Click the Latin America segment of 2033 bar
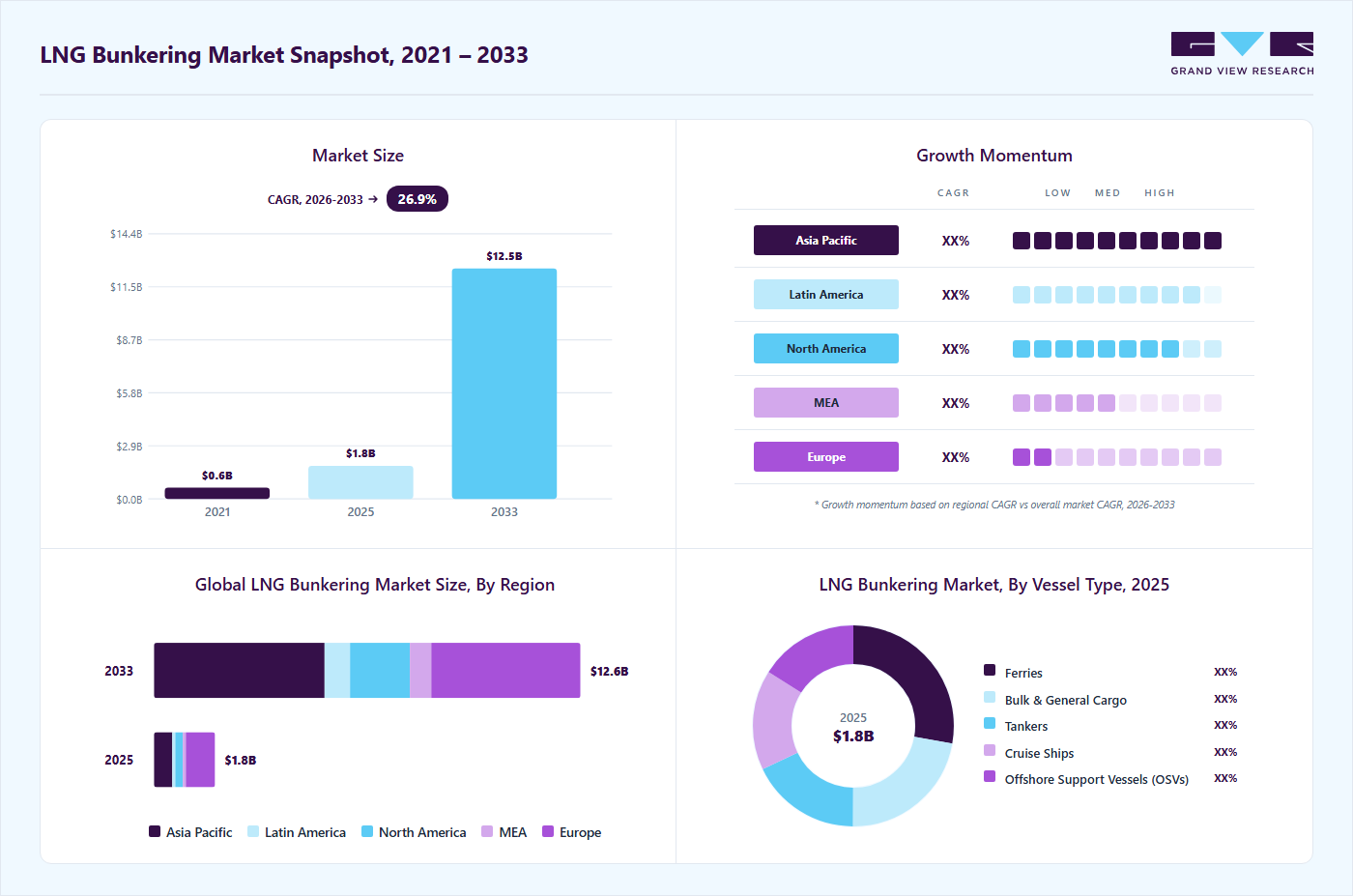 [337, 671]
